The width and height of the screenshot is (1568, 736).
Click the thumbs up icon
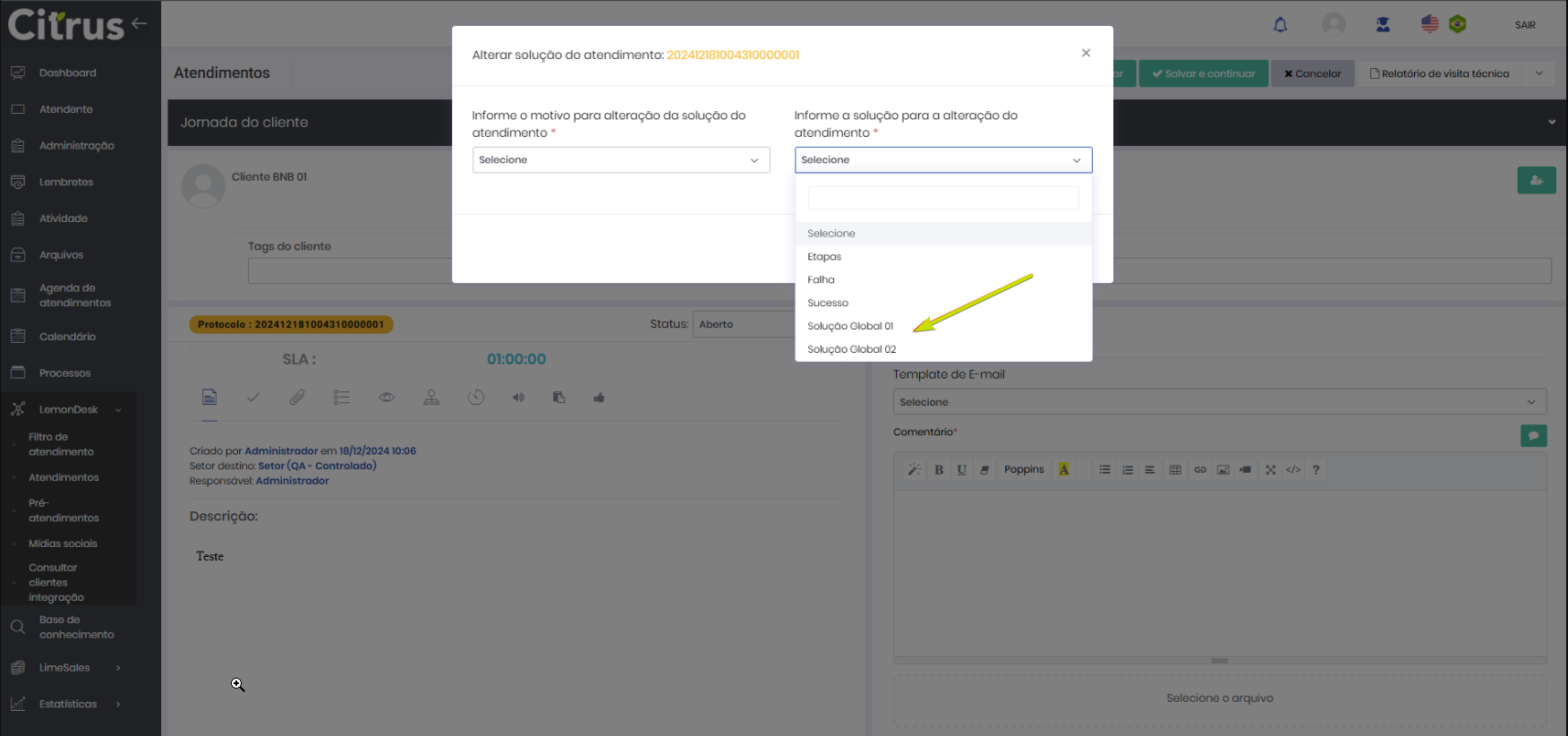[599, 398]
